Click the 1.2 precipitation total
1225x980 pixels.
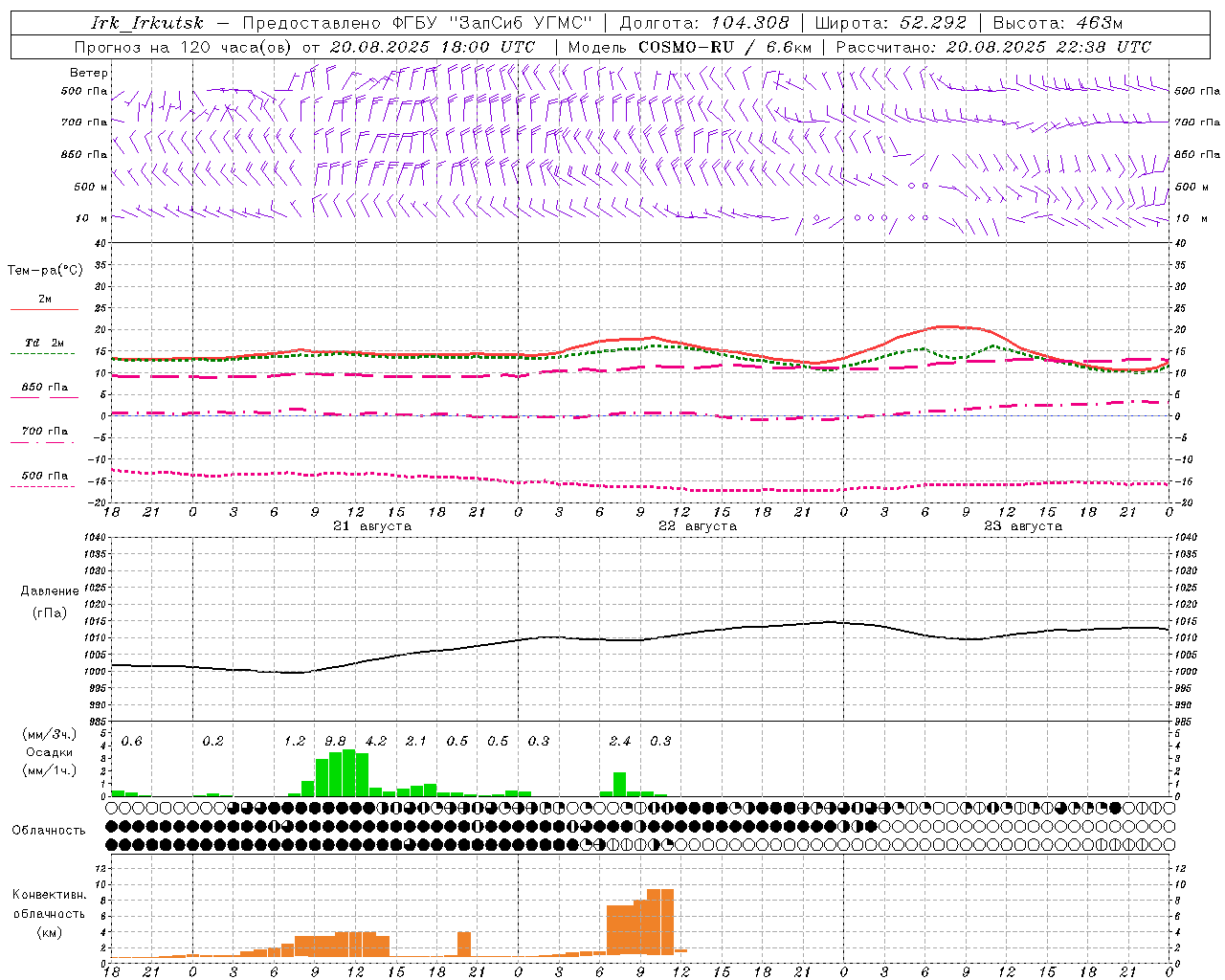295,742
